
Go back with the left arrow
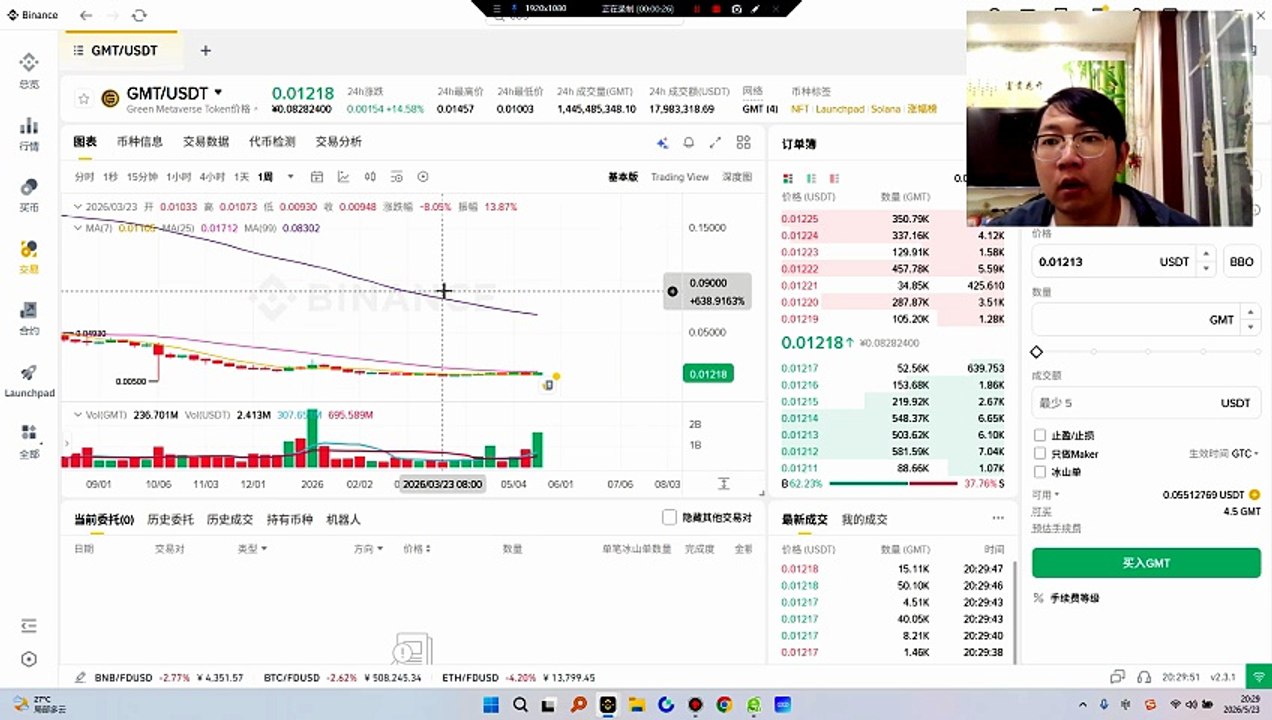coord(86,15)
